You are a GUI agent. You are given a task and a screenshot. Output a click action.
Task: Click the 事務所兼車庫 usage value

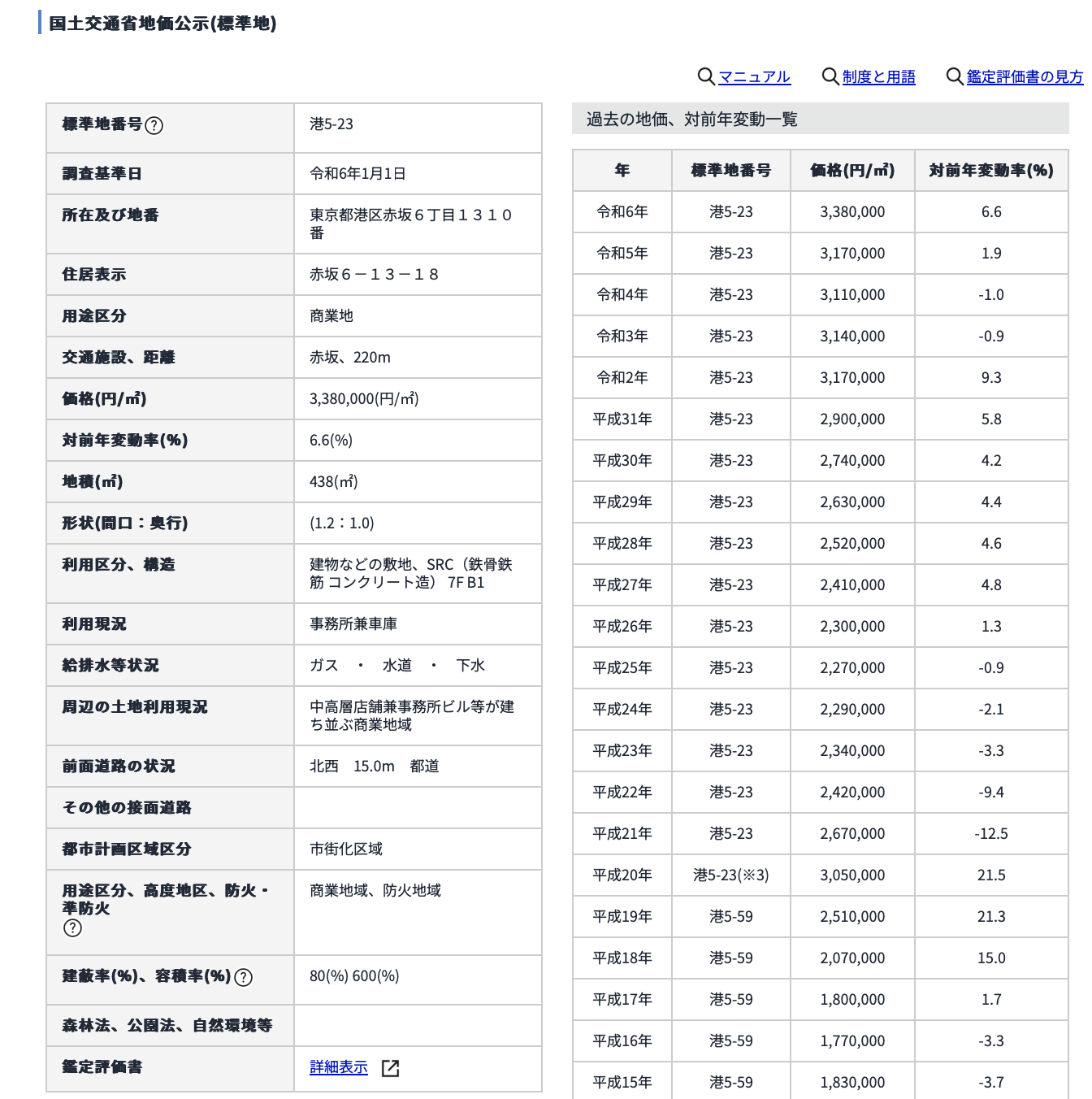[x=353, y=624]
